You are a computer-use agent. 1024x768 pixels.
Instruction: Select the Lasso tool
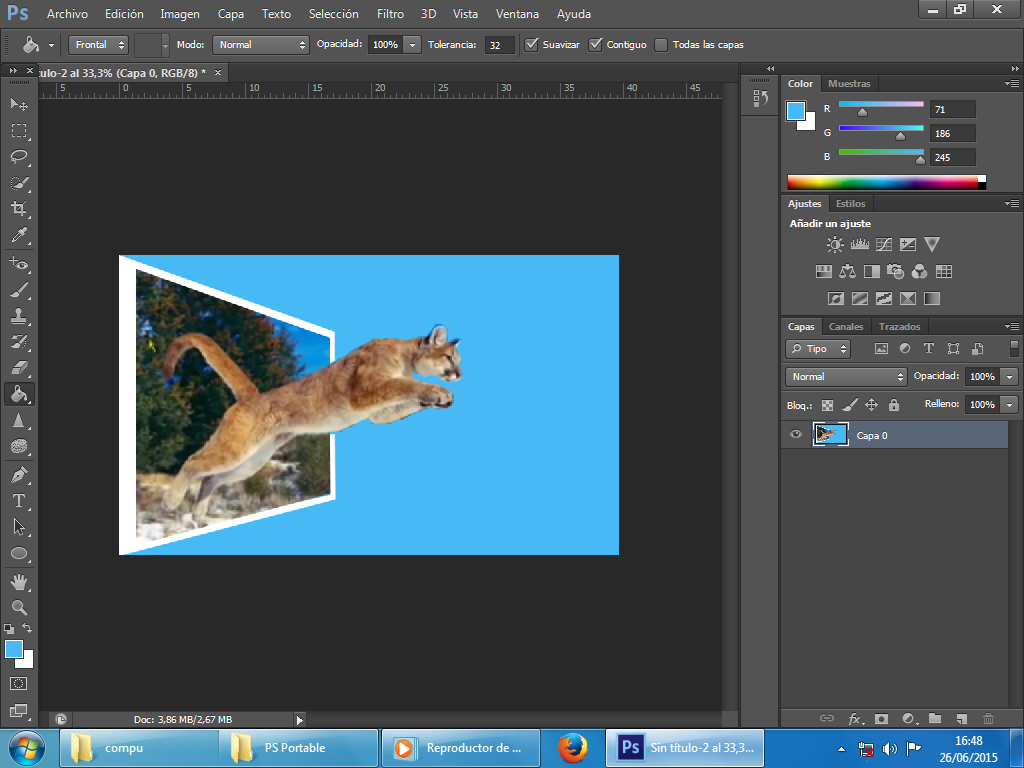[x=19, y=157]
